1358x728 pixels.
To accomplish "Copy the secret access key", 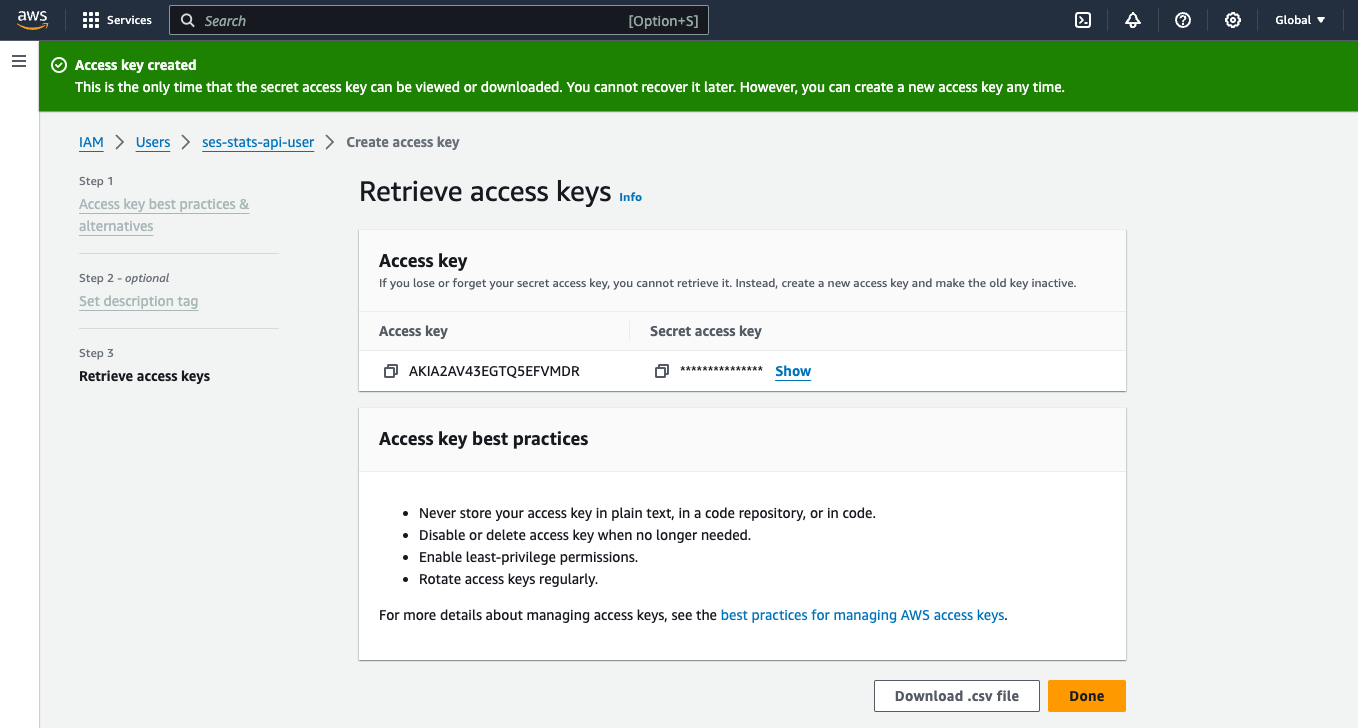I will (x=661, y=371).
